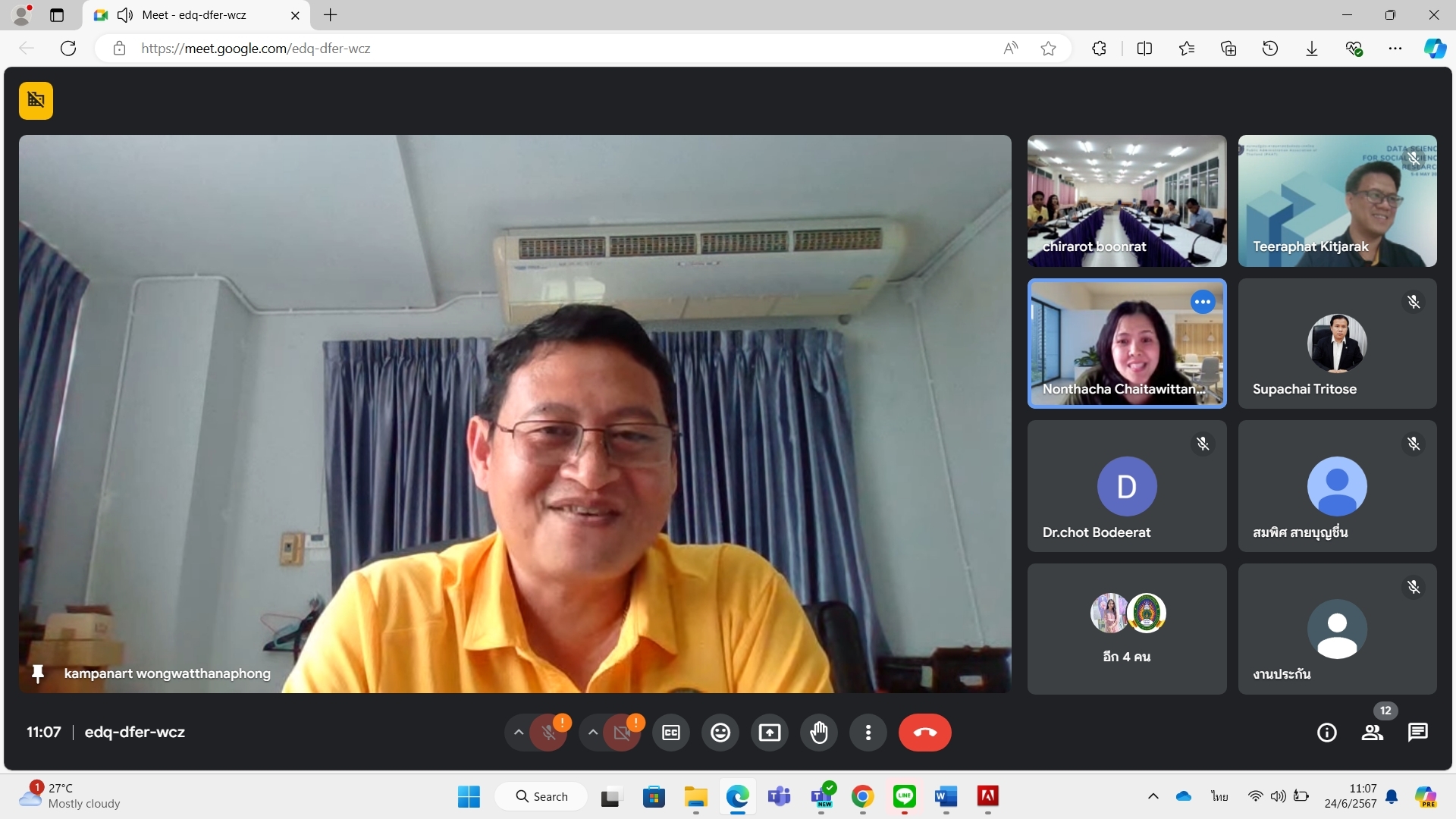Expand audio settings chevron beside microphone
This screenshot has height=819, width=1456.
[x=519, y=733]
